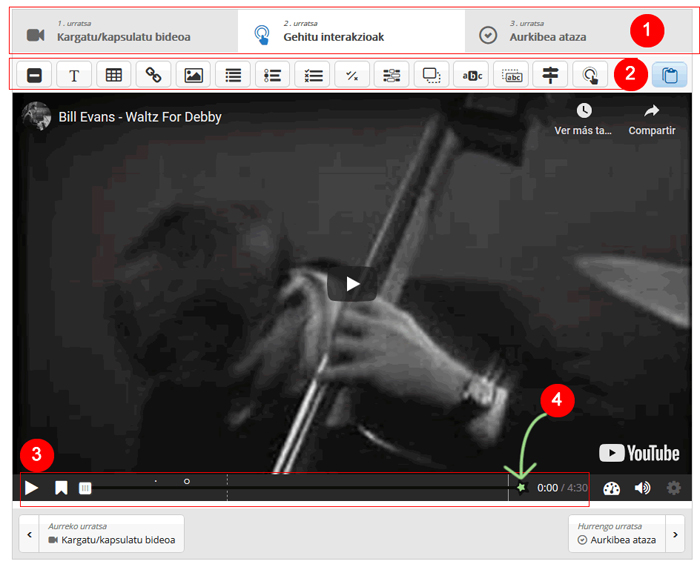This screenshot has width=700, height=567.
Task: Click the Paste clipboard toolbar button
Action: [669, 75]
